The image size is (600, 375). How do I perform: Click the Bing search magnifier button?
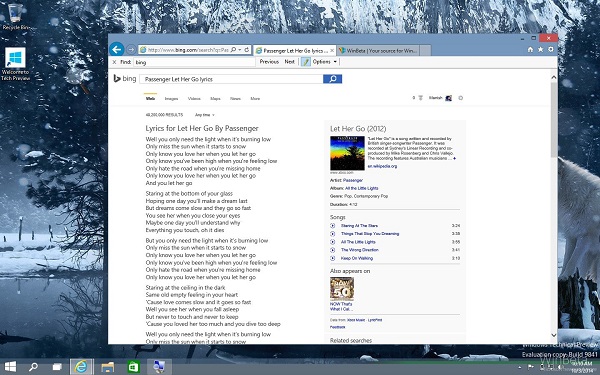click(x=333, y=79)
